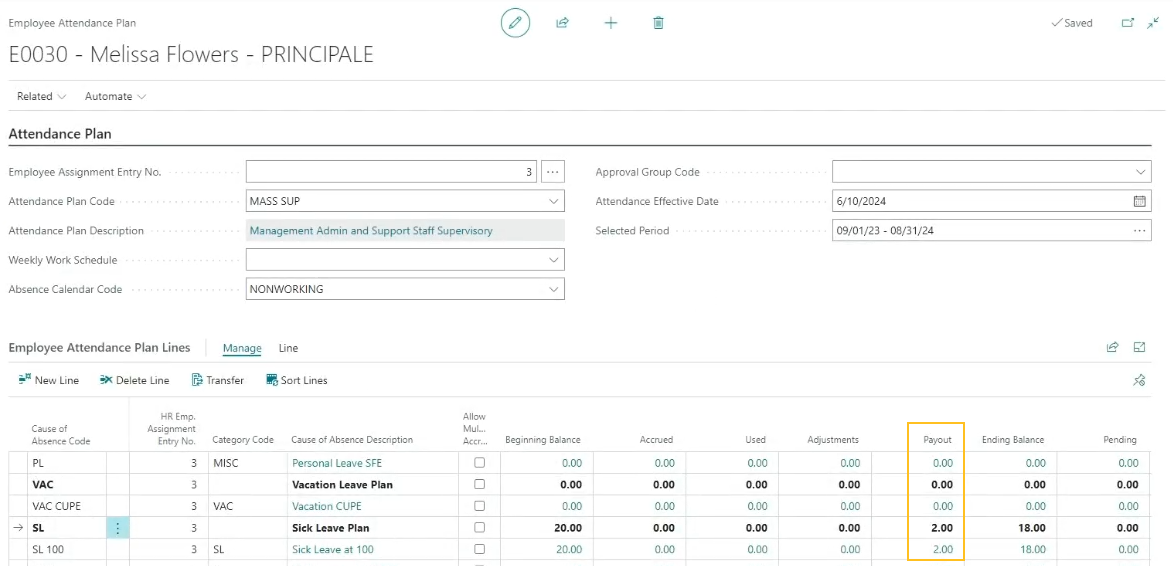Click Employee Assignment Entry No. input field
Viewport: 1173px width, 566px height.
point(391,172)
